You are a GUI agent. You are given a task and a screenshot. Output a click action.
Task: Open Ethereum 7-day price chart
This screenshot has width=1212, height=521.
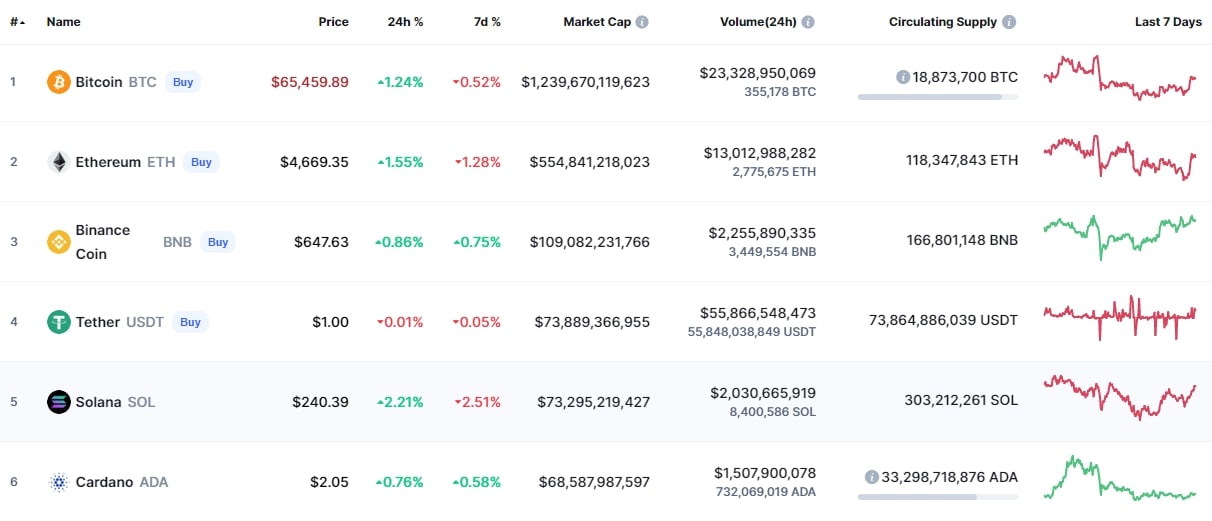point(1120,158)
